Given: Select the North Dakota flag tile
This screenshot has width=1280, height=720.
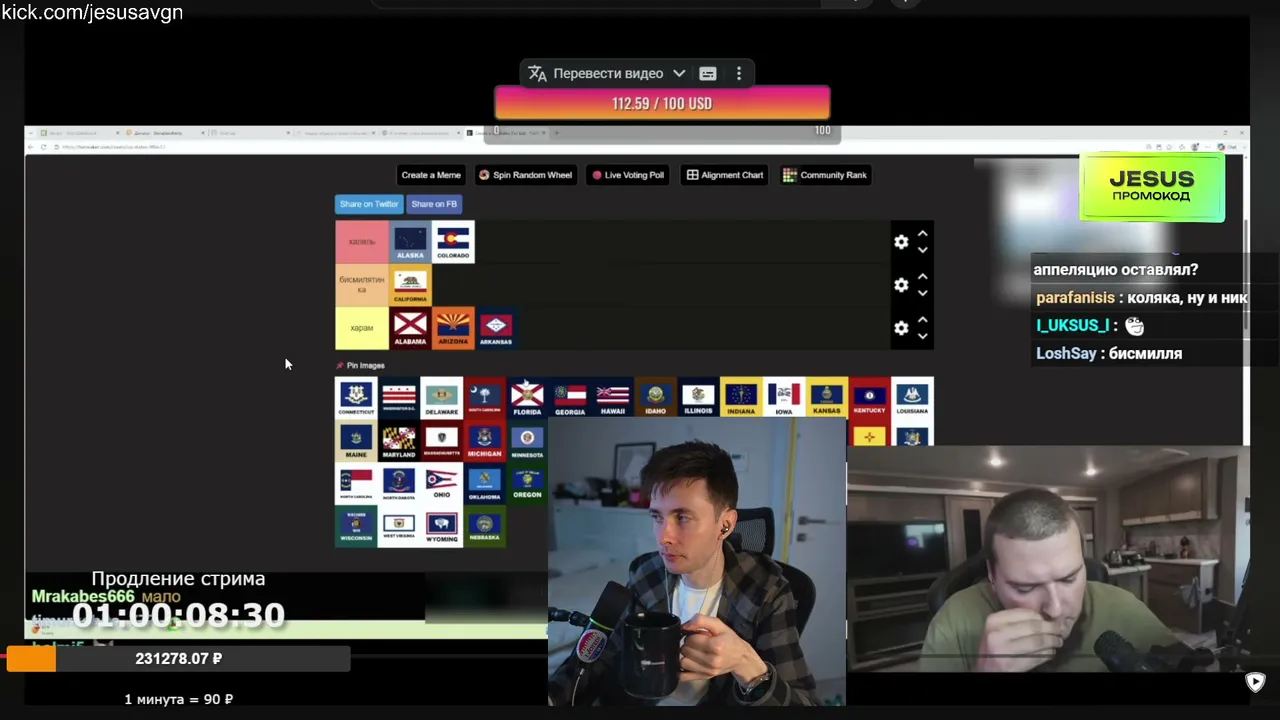Looking at the screenshot, I should pos(399,484).
